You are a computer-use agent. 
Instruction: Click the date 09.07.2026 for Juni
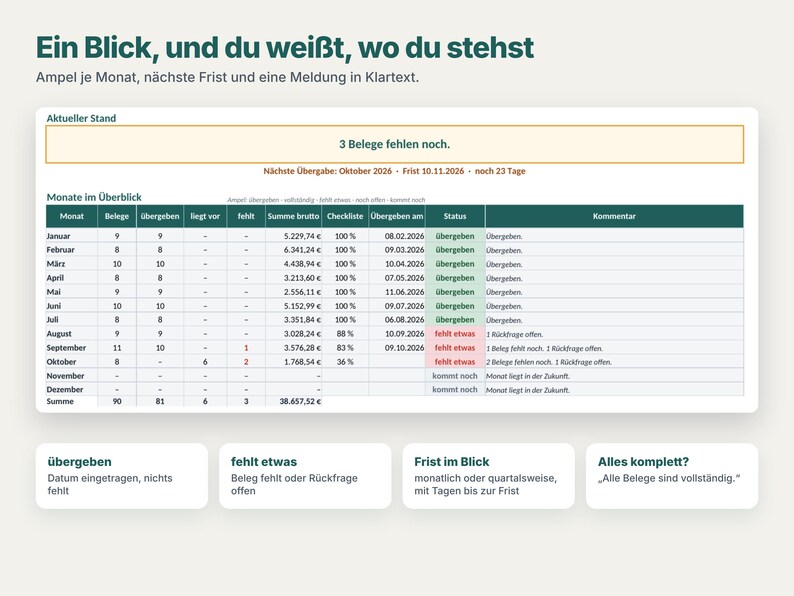pyautogui.click(x=404, y=306)
